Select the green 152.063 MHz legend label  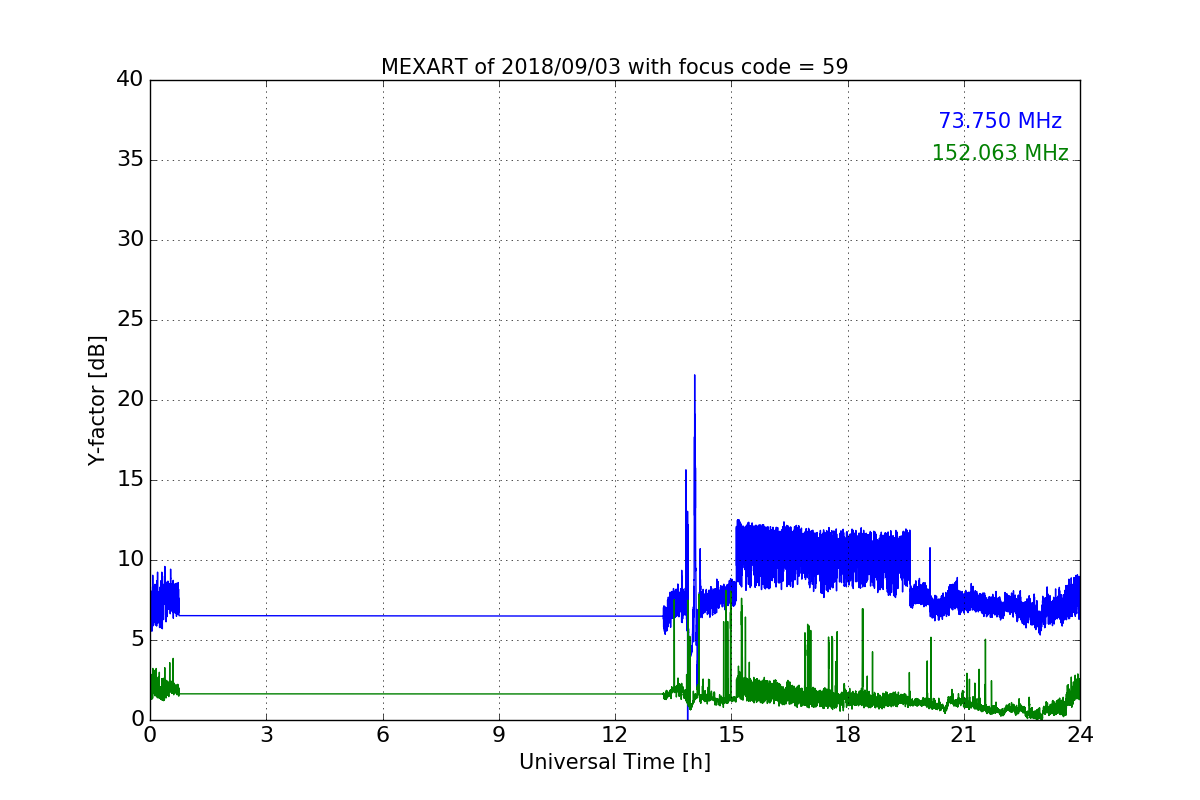(x=1000, y=153)
